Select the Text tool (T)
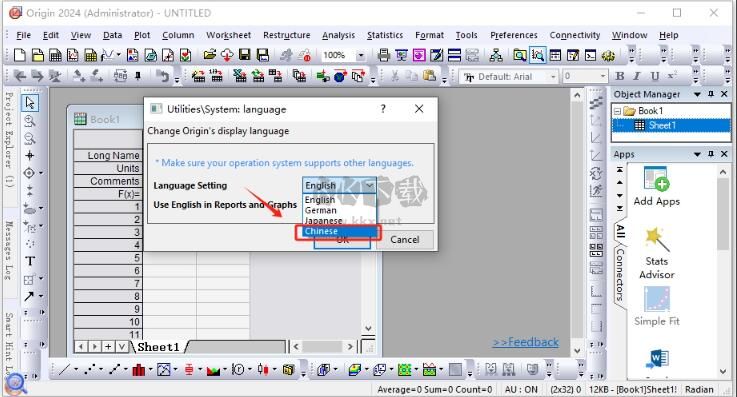 coord(30,261)
